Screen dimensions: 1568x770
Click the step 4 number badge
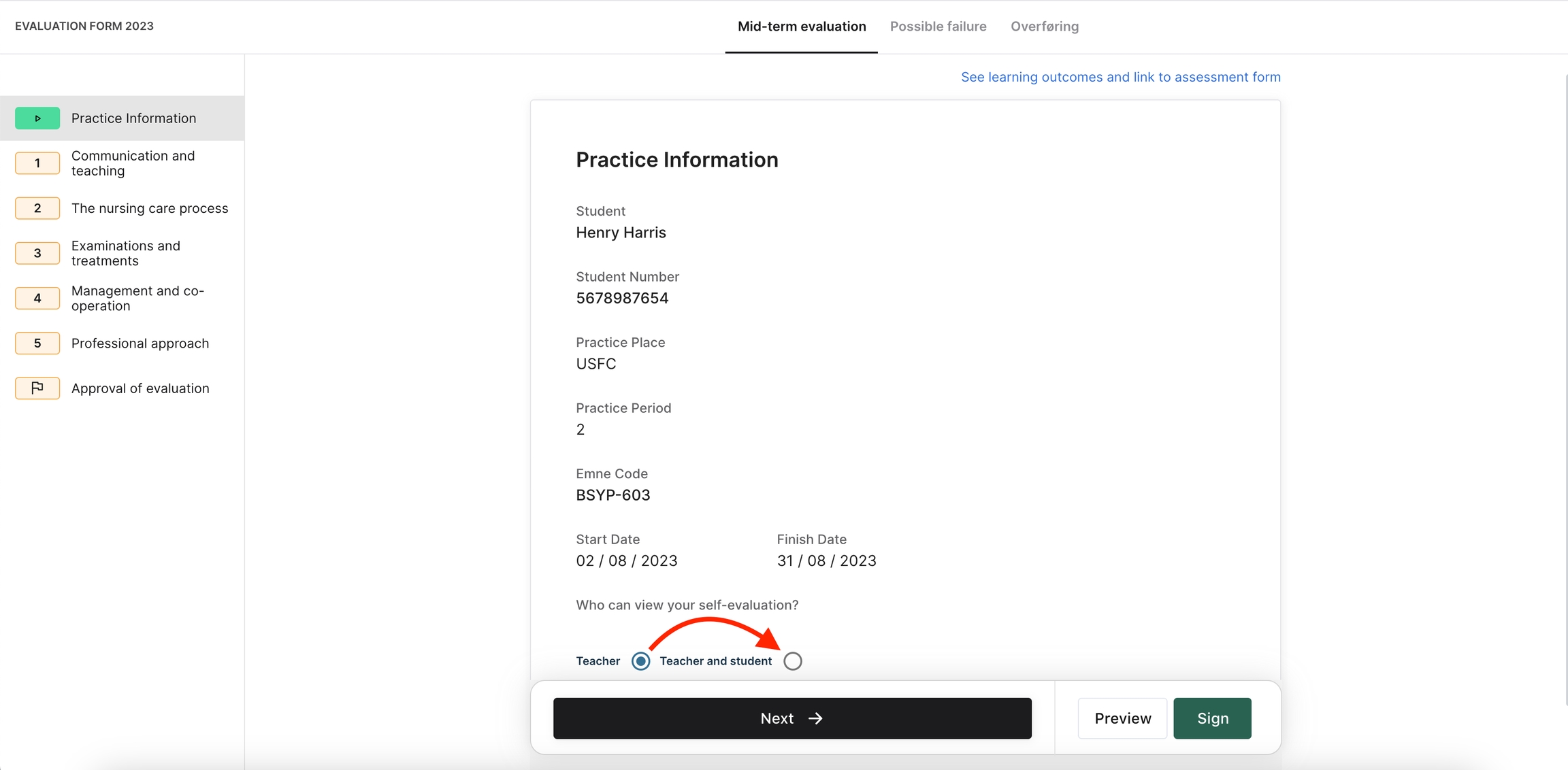[37, 298]
